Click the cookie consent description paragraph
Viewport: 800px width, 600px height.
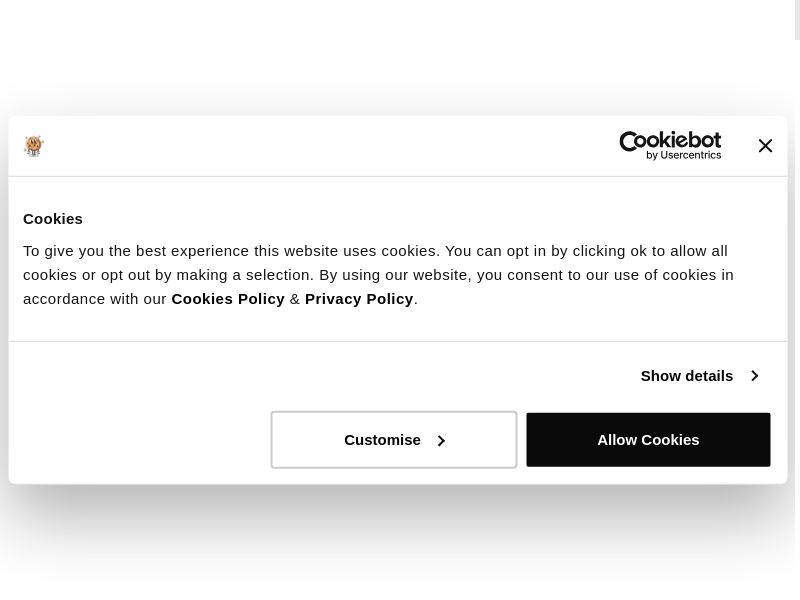[380, 263]
